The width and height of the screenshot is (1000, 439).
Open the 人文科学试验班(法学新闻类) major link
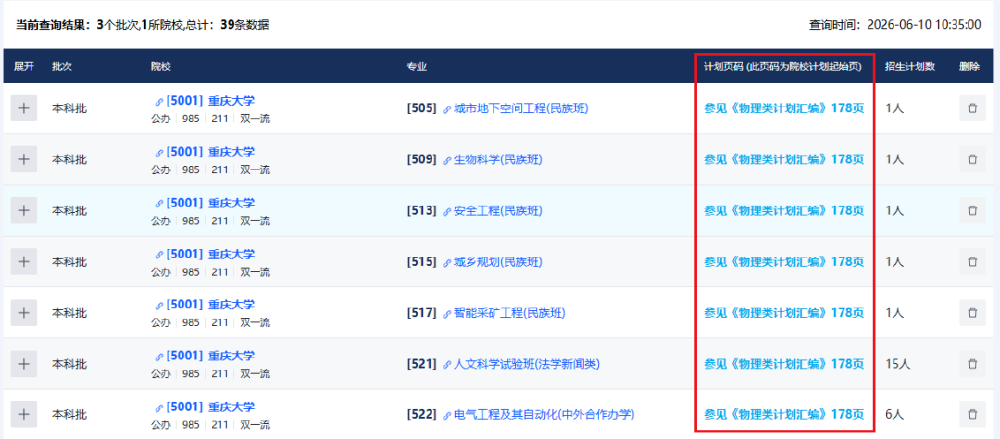pyautogui.click(x=522, y=364)
